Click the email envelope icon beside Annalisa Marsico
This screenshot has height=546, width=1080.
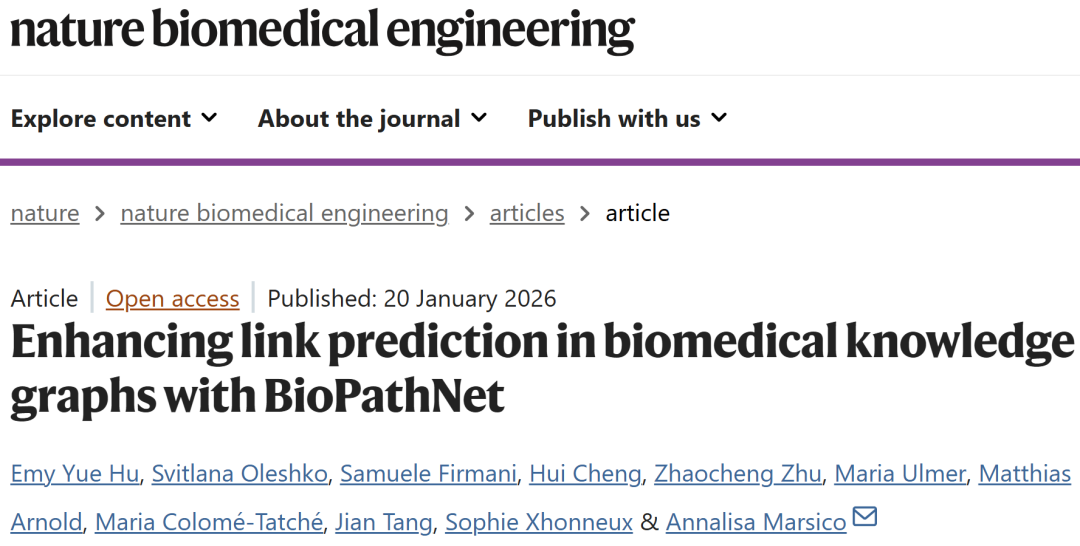864,518
